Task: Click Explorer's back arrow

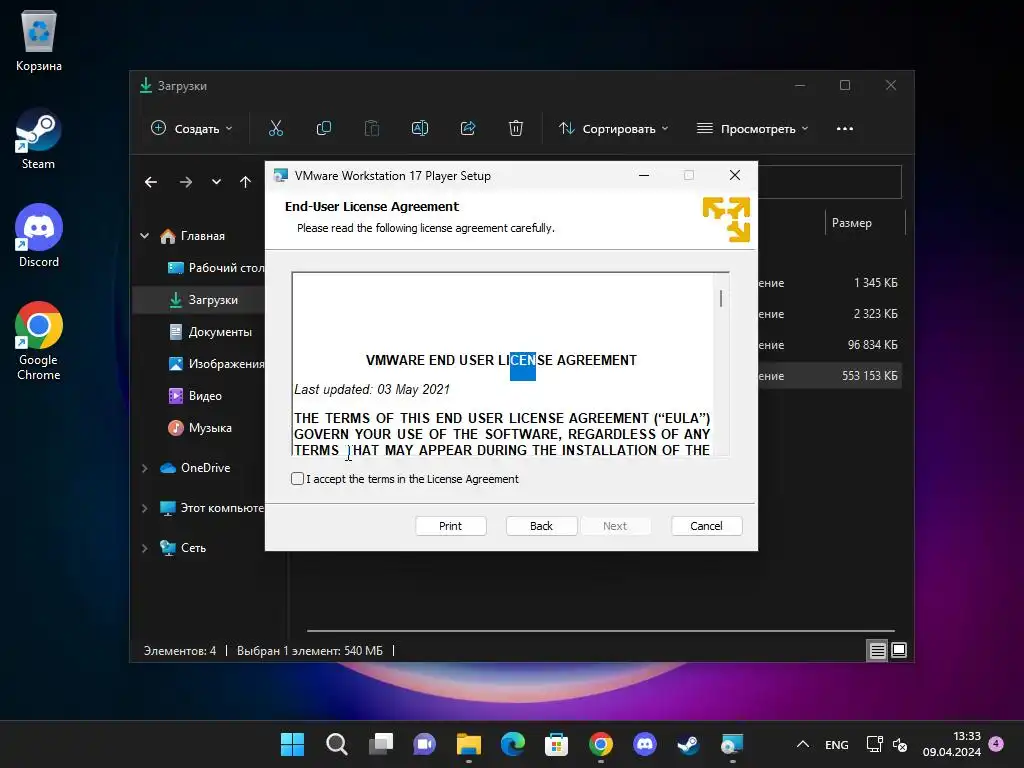Action: click(151, 182)
